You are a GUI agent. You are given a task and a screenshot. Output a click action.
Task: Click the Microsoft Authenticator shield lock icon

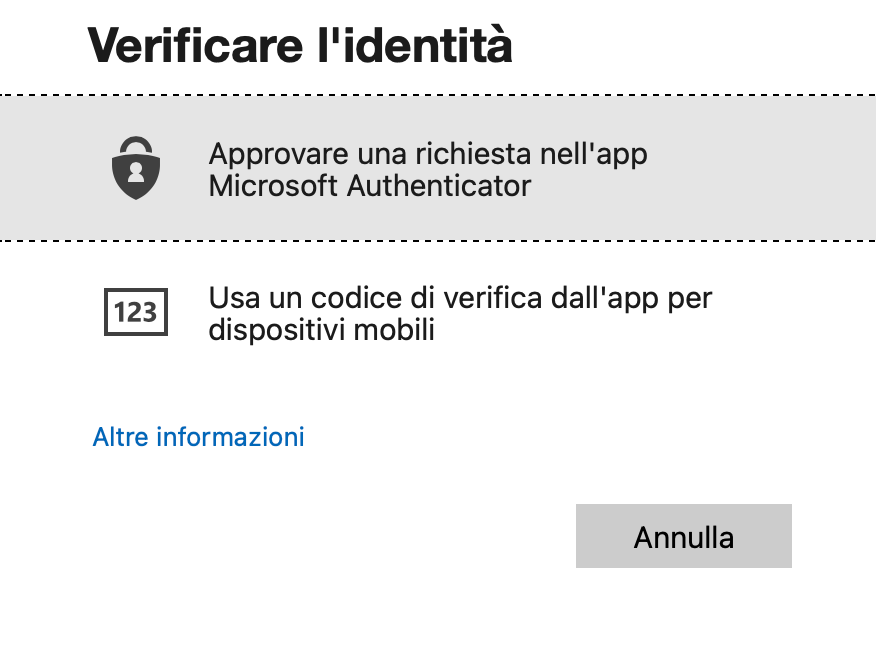136,168
